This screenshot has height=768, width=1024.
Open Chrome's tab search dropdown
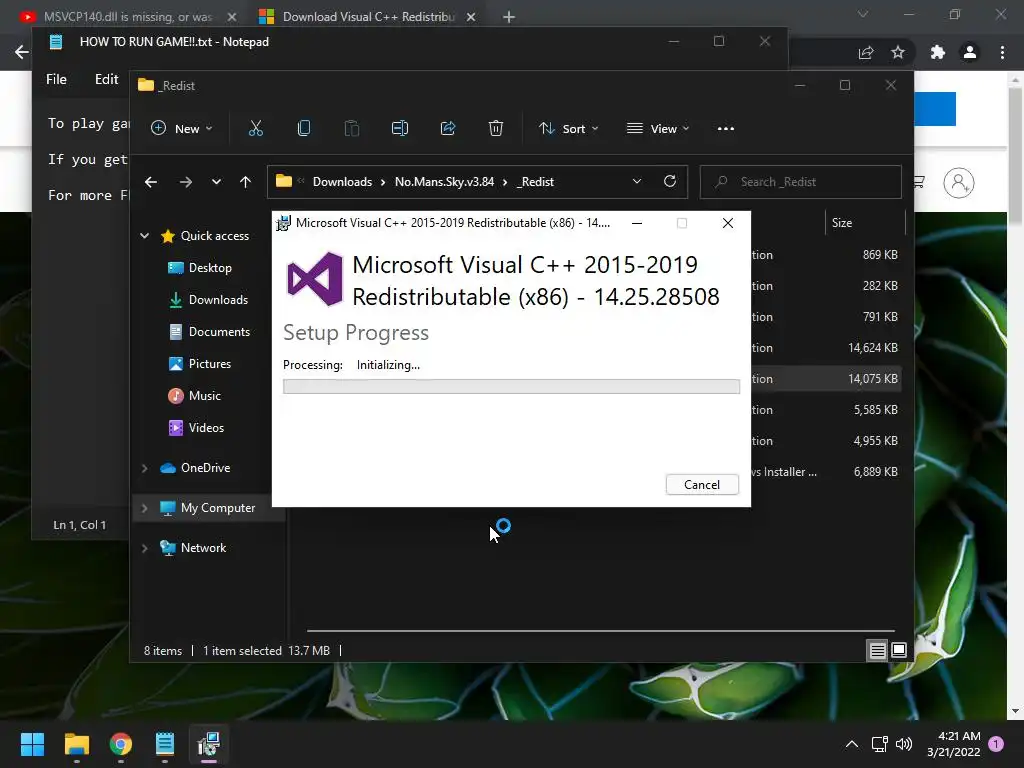coord(863,14)
